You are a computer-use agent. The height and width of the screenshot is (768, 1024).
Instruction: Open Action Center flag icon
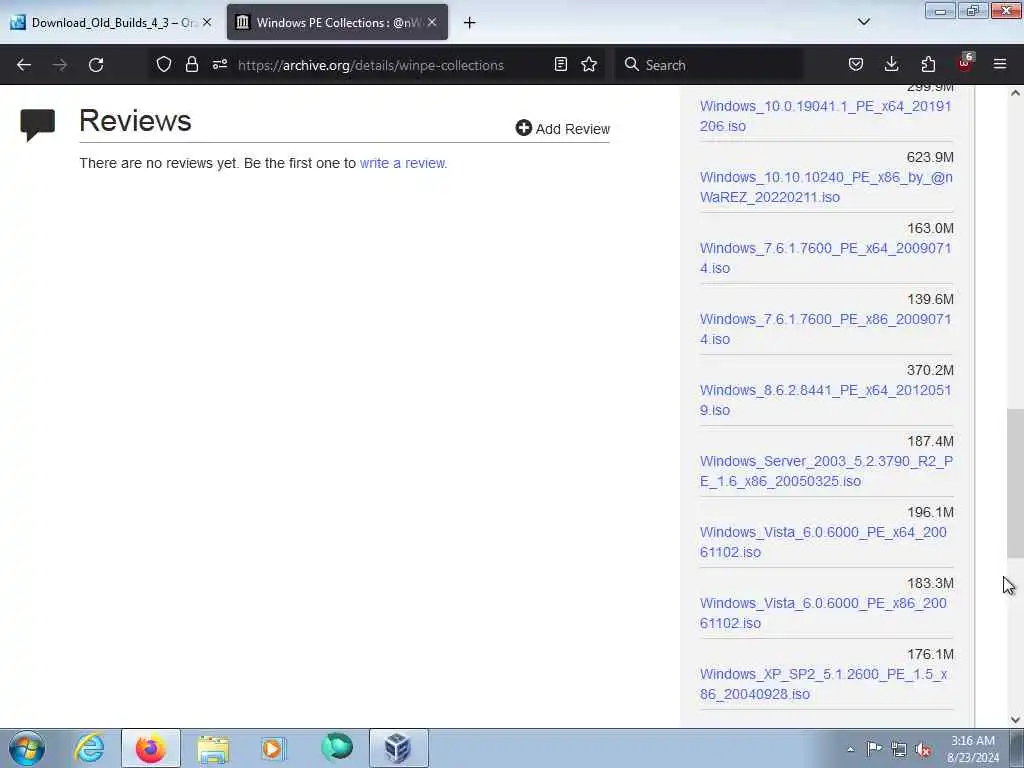pos(874,748)
